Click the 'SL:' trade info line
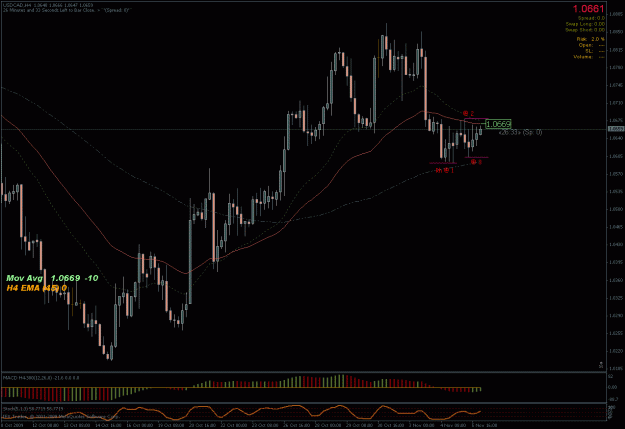 (x=595, y=51)
